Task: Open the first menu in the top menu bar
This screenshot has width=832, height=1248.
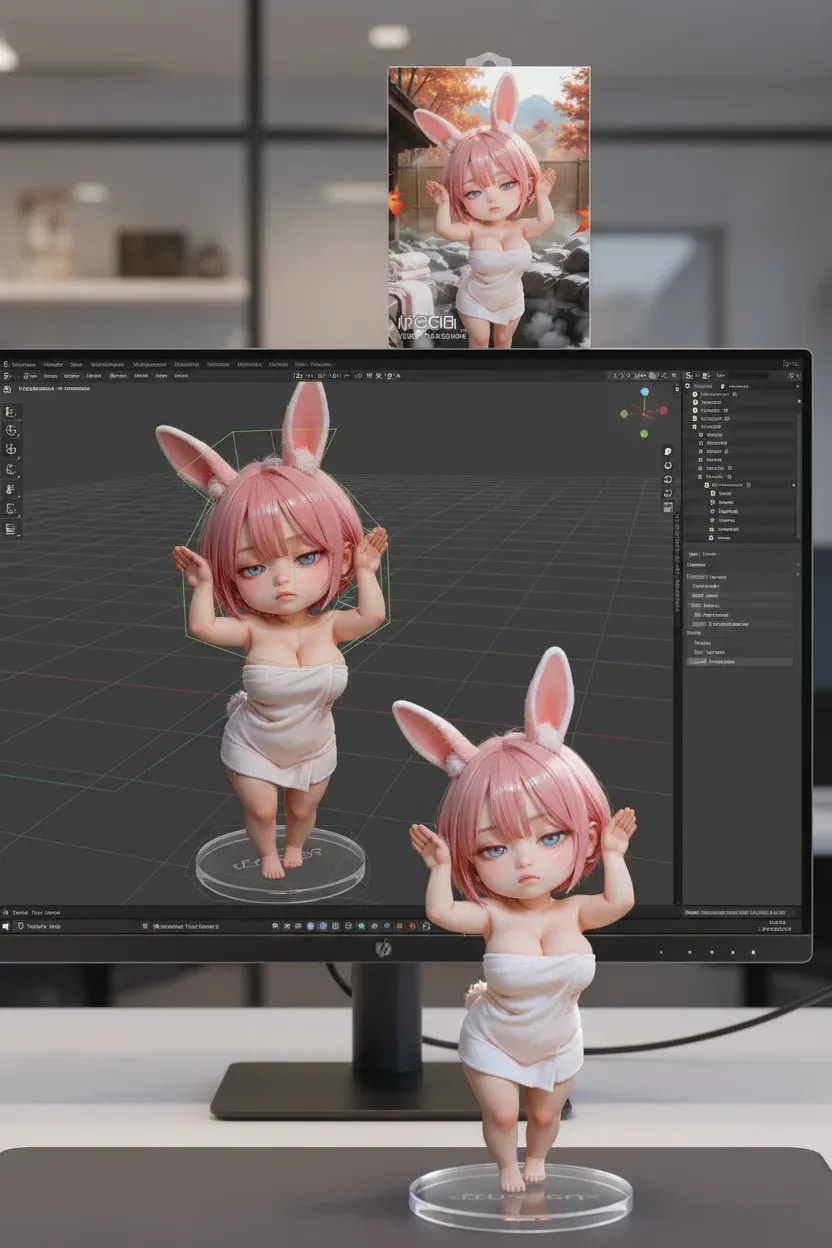Action: point(23,364)
